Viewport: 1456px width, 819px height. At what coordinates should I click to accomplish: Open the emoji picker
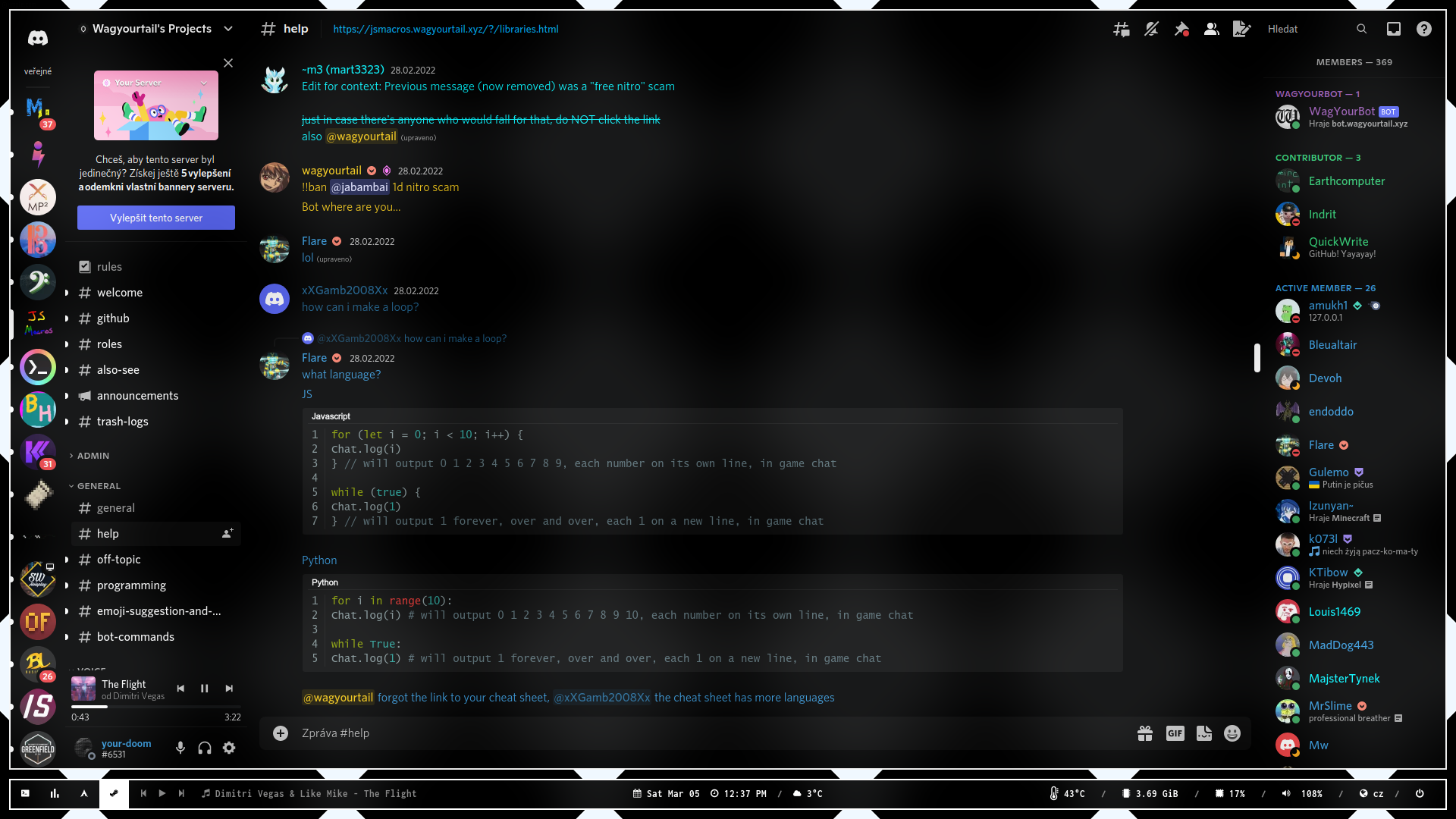click(x=1232, y=733)
